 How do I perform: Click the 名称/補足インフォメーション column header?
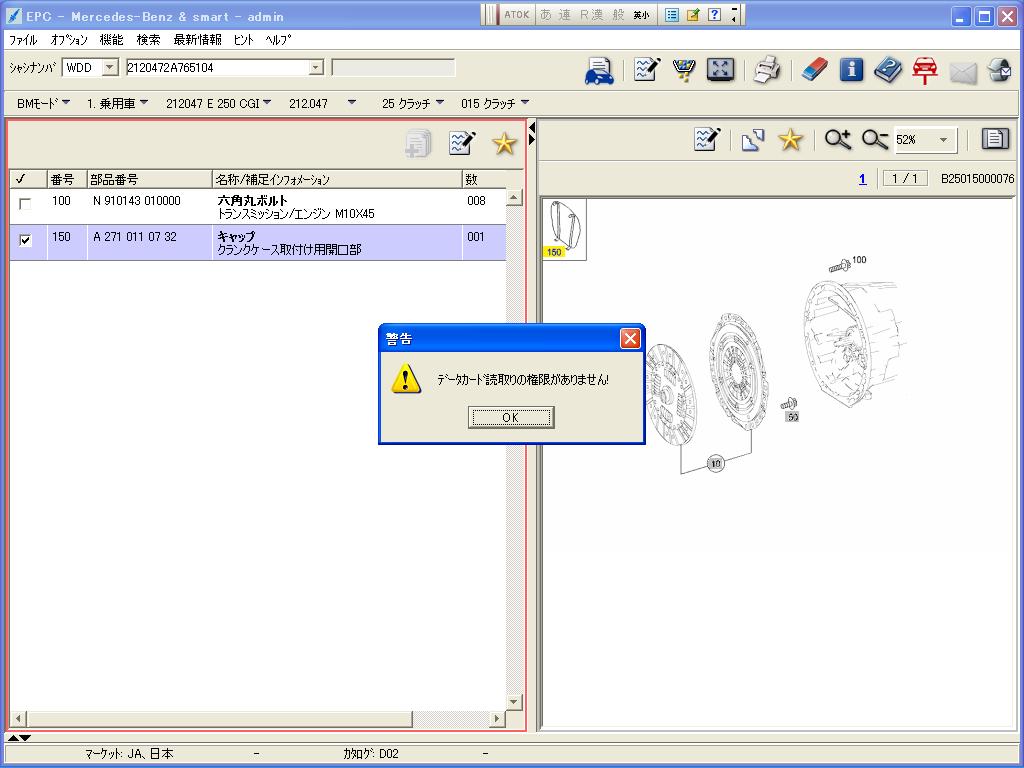(337, 179)
